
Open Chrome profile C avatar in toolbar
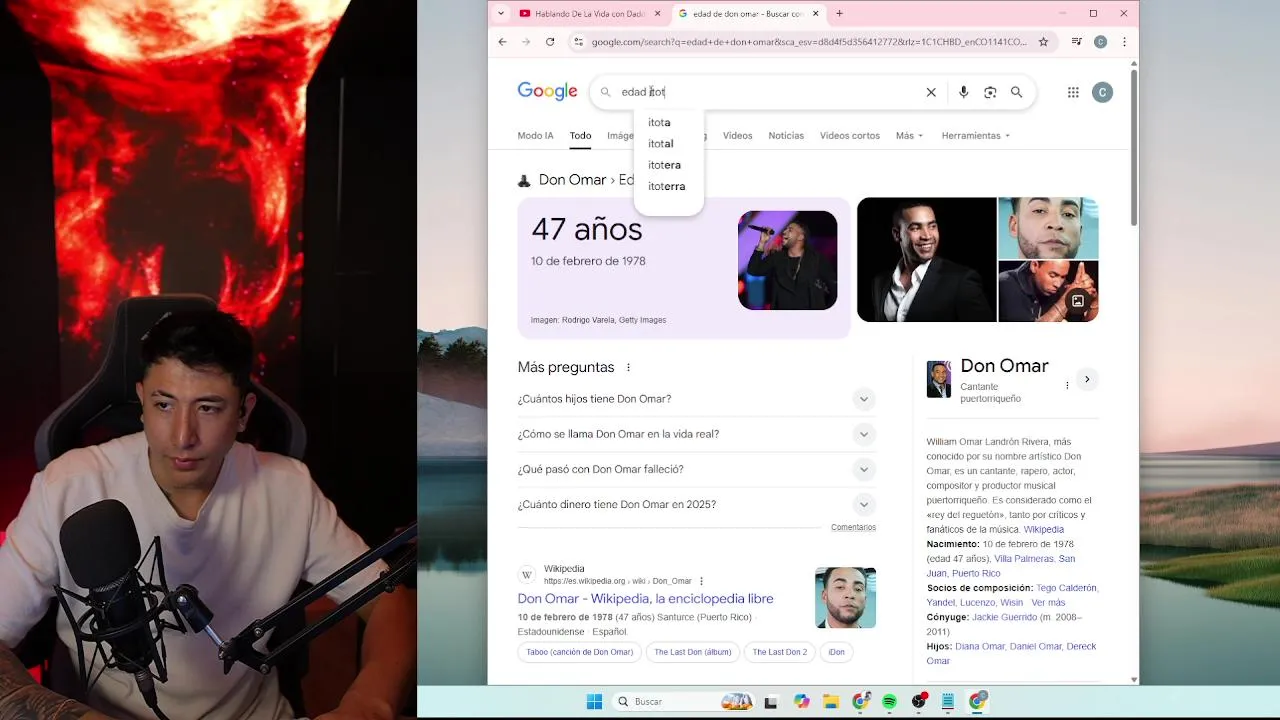pos(1100,42)
